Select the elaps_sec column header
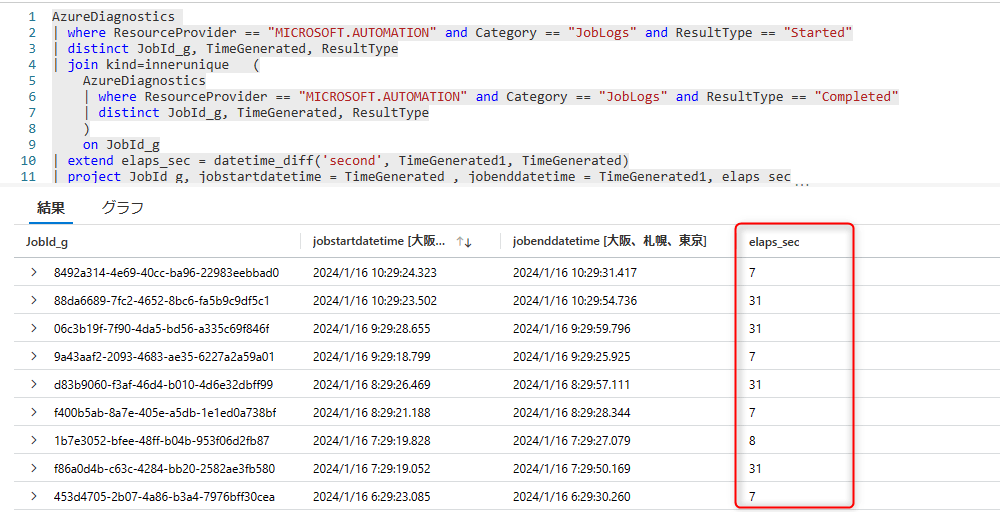The height and width of the screenshot is (512, 1000). pos(774,242)
